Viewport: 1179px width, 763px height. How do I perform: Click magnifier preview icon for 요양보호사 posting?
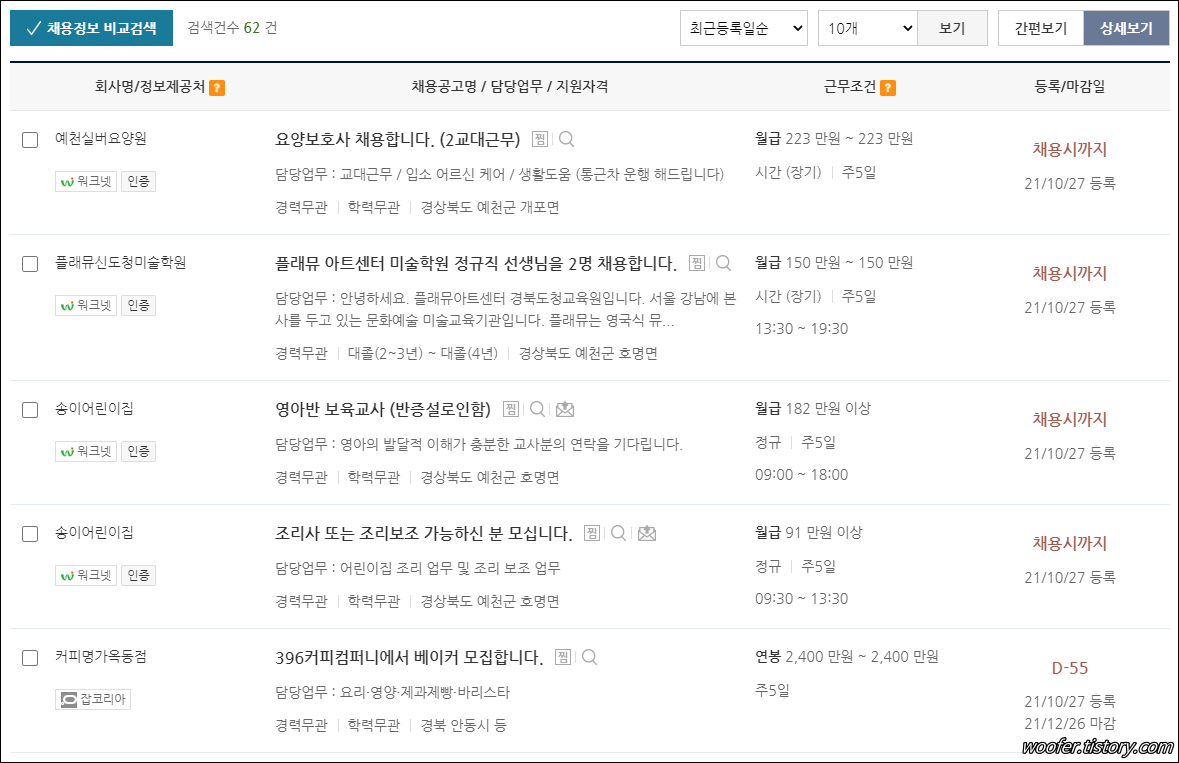click(567, 139)
